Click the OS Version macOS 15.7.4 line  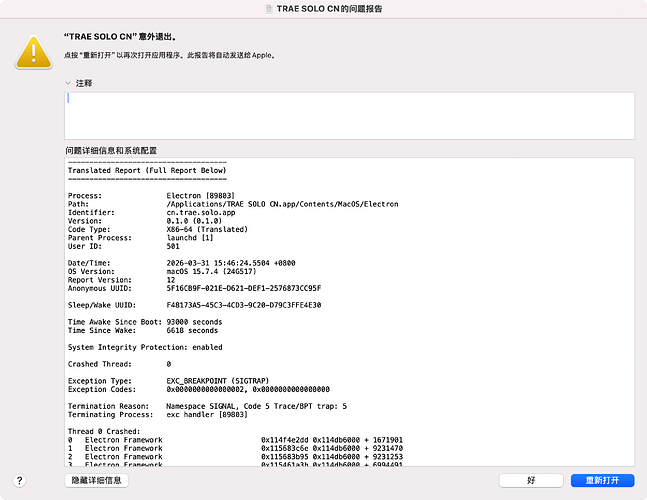(x=162, y=271)
